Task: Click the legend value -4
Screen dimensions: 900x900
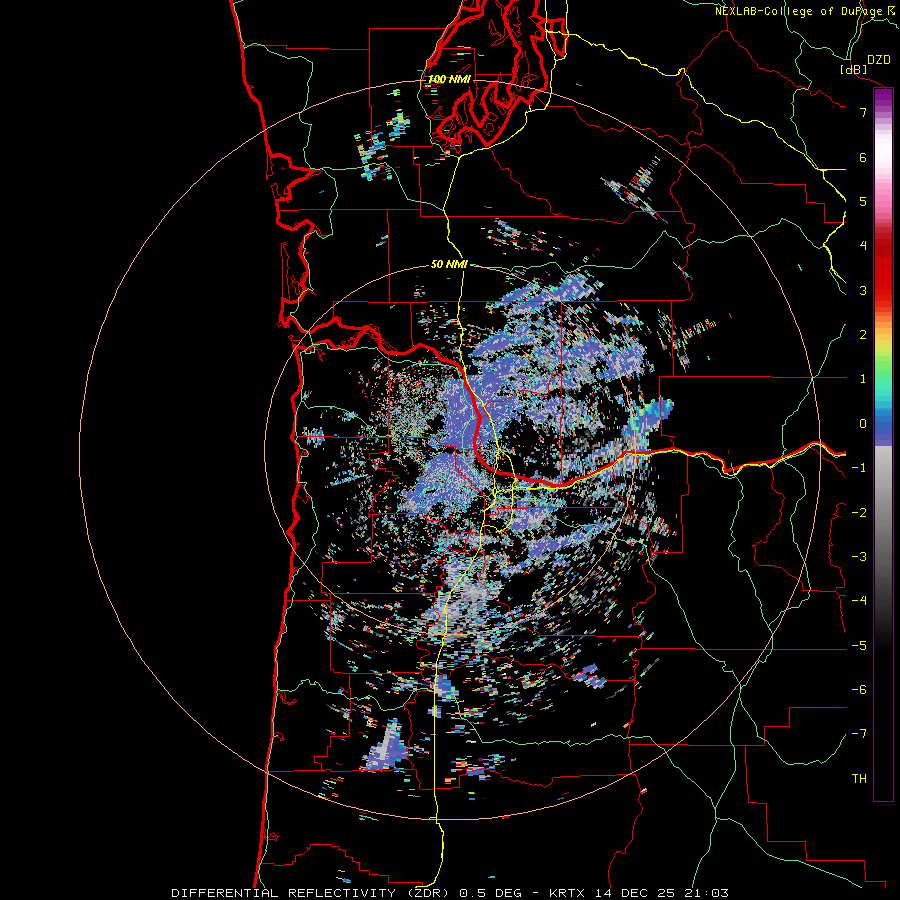Action: coord(859,600)
